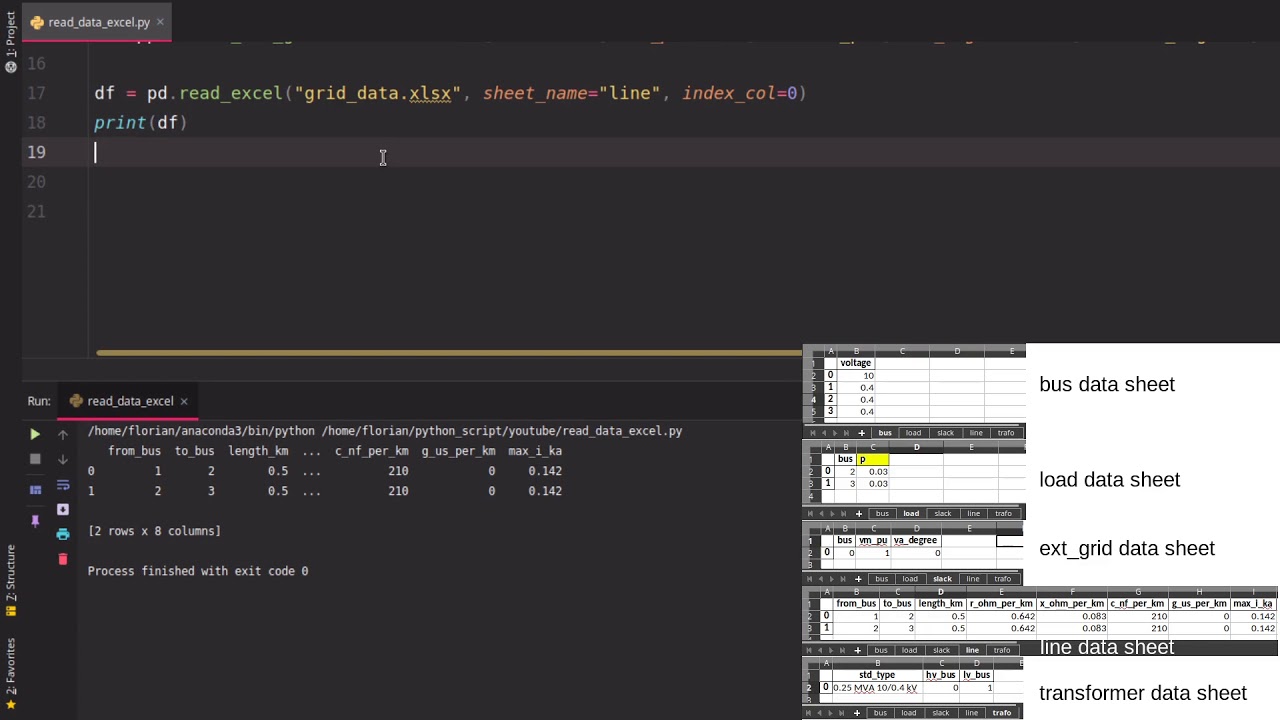Click line number 20 in the gutter

(x=36, y=181)
